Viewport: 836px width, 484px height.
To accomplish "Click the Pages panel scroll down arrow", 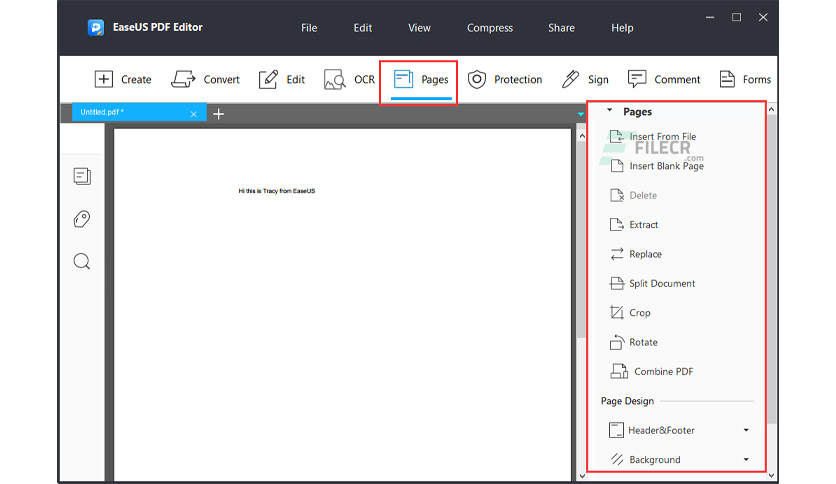I will coord(771,474).
